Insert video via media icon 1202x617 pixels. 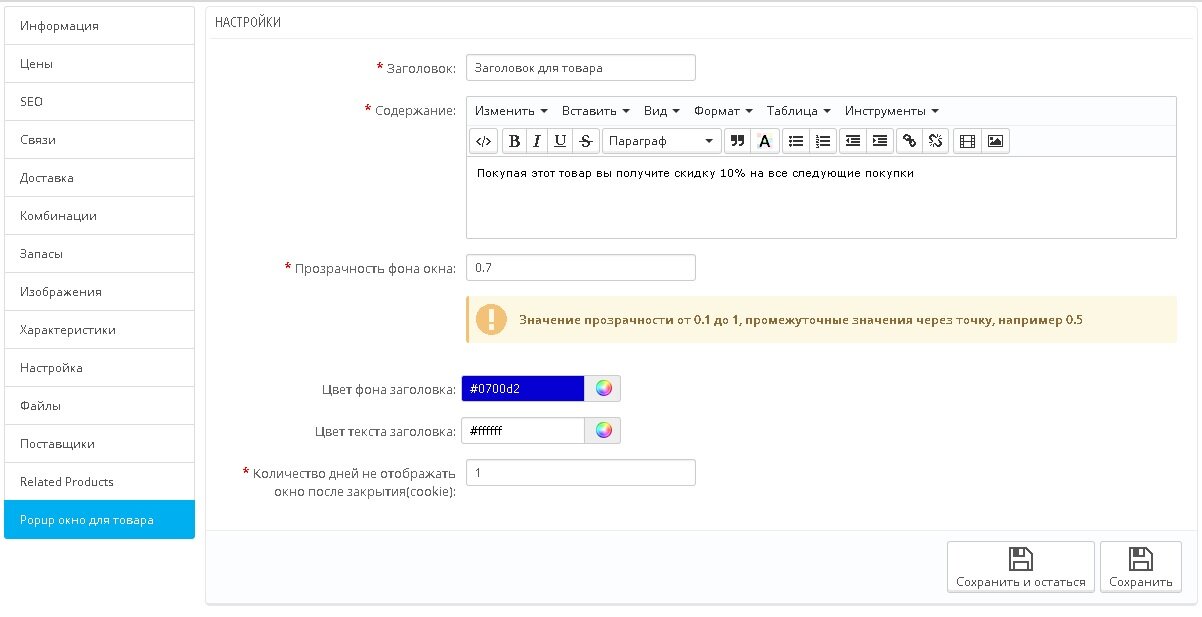pos(967,141)
